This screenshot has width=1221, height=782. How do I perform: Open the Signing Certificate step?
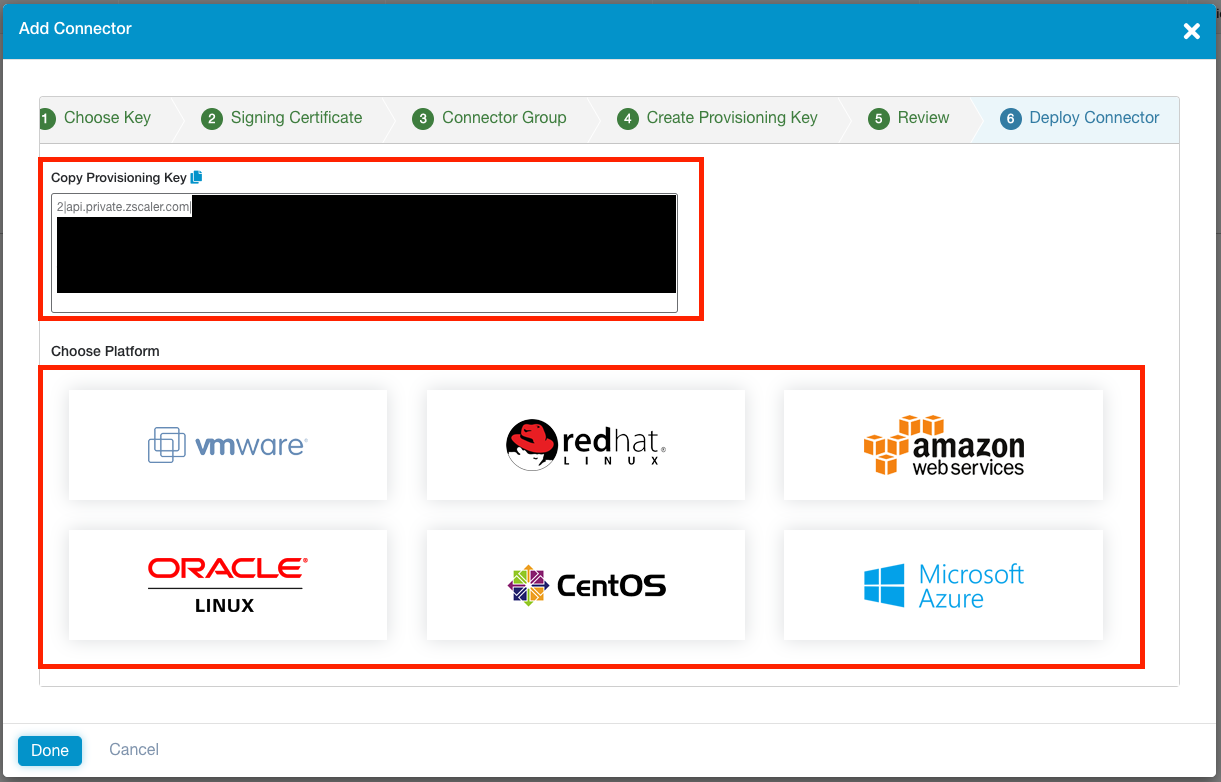(x=296, y=118)
